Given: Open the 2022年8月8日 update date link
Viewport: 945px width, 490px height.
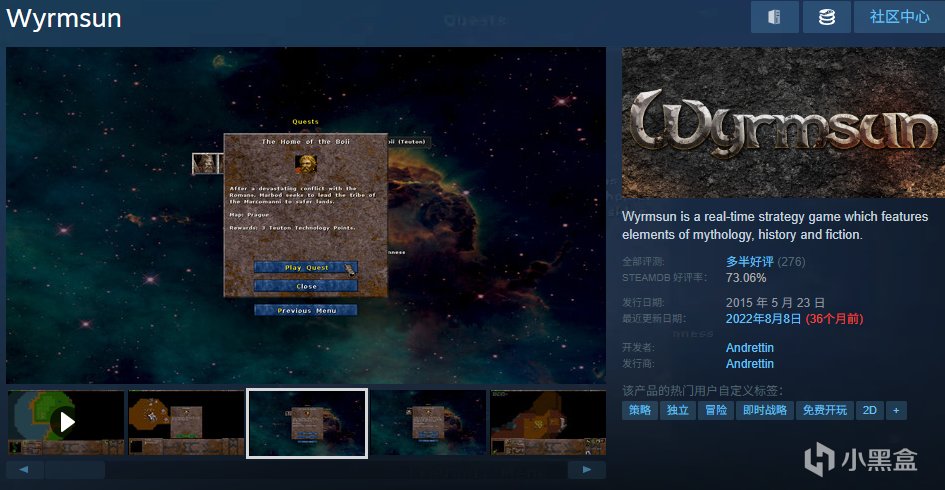Looking at the screenshot, I should pyautogui.click(x=763, y=319).
